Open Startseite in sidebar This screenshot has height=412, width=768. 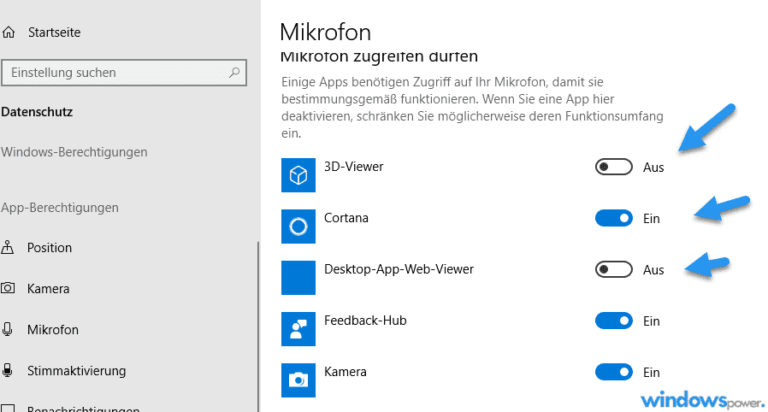coord(54,32)
